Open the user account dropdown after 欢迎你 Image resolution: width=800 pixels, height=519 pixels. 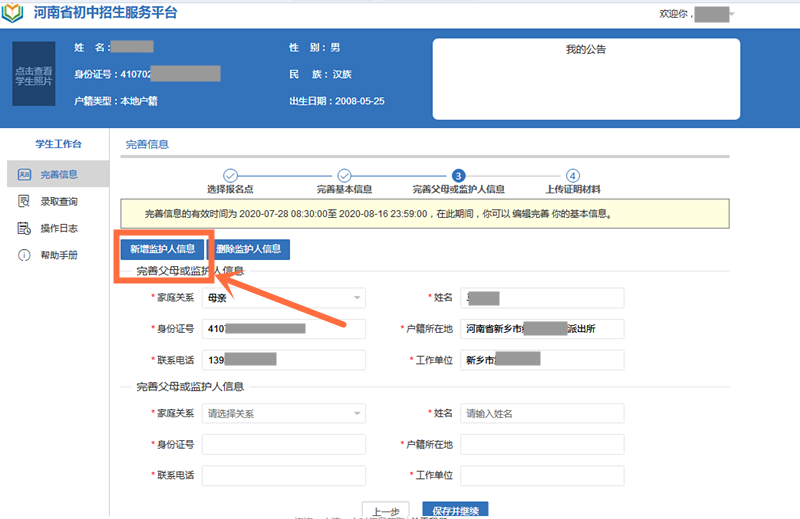(734, 14)
